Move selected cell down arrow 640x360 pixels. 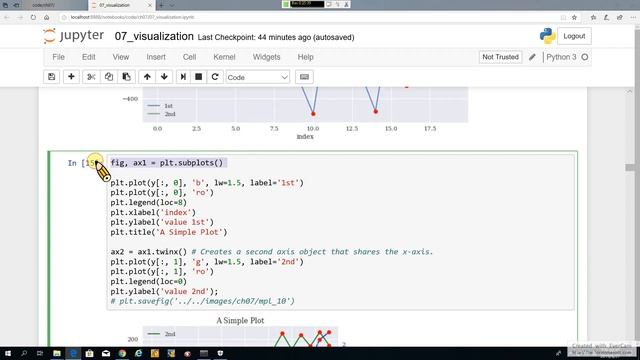pyautogui.click(x=164, y=77)
